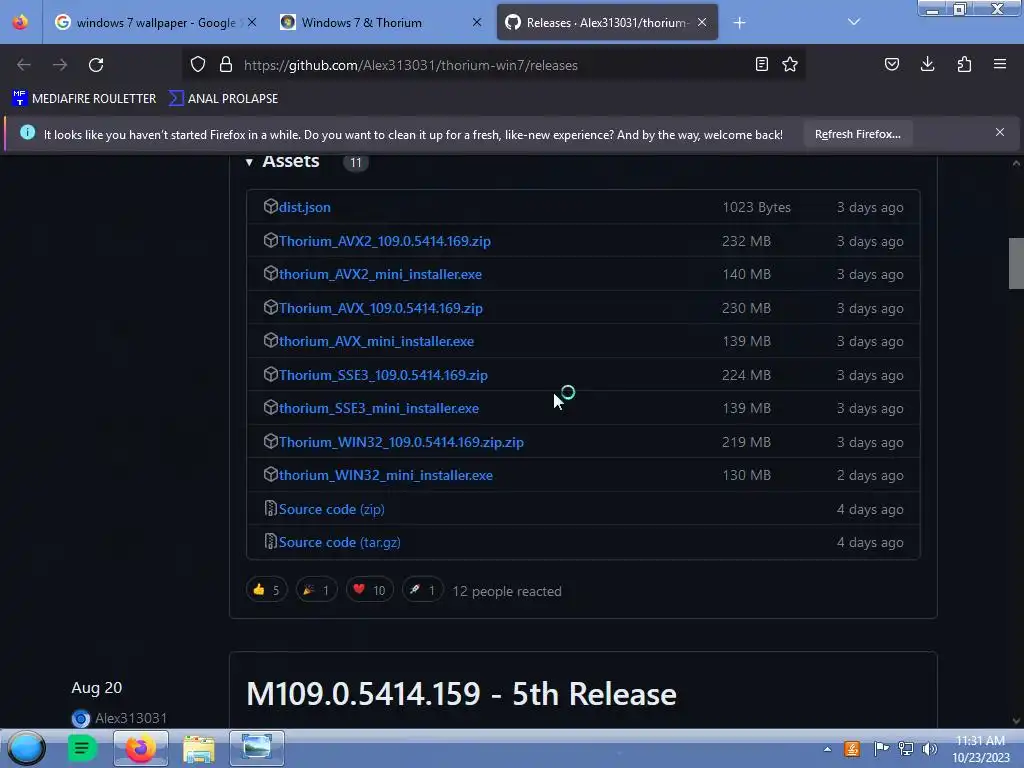Screen dimensions: 1024x768
Task: Click the site padlock icon
Action: (x=226, y=65)
